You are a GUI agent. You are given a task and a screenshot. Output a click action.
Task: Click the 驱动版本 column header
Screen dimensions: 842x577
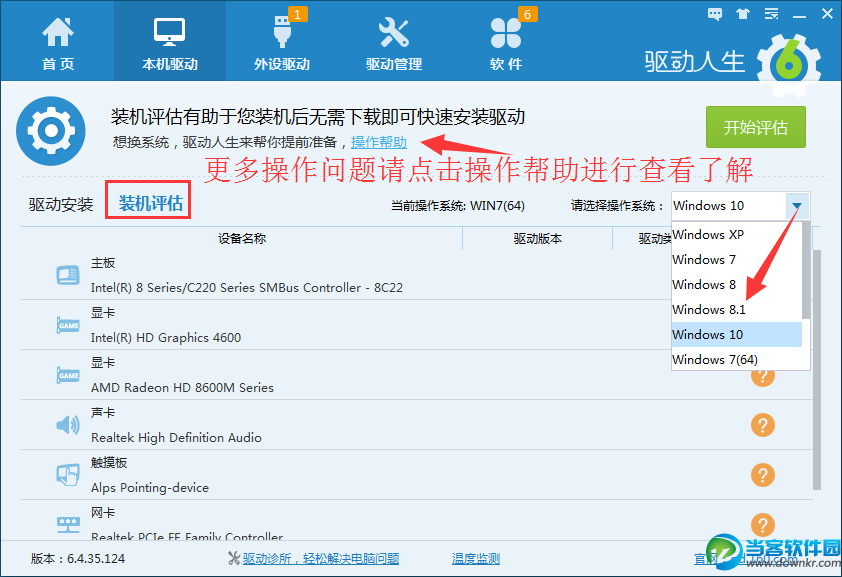click(538, 238)
